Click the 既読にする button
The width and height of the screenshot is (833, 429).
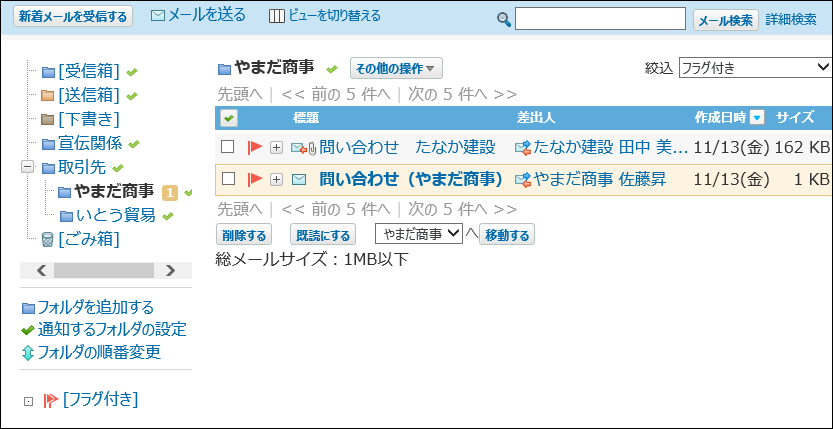pyautogui.click(x=323, y=235)
